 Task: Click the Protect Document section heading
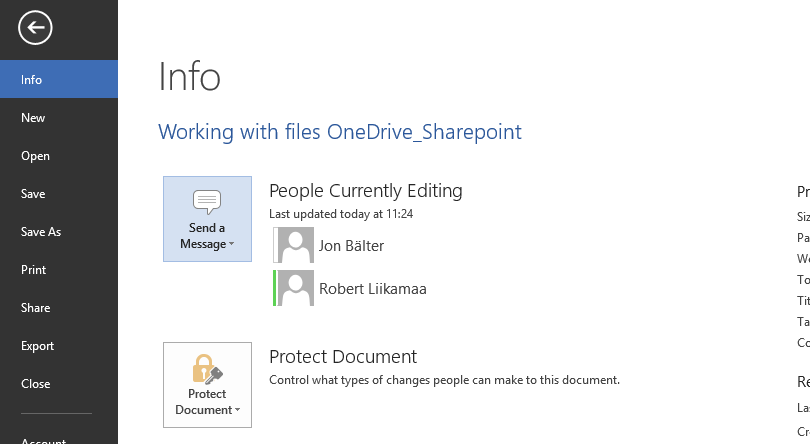coord(343,357)
